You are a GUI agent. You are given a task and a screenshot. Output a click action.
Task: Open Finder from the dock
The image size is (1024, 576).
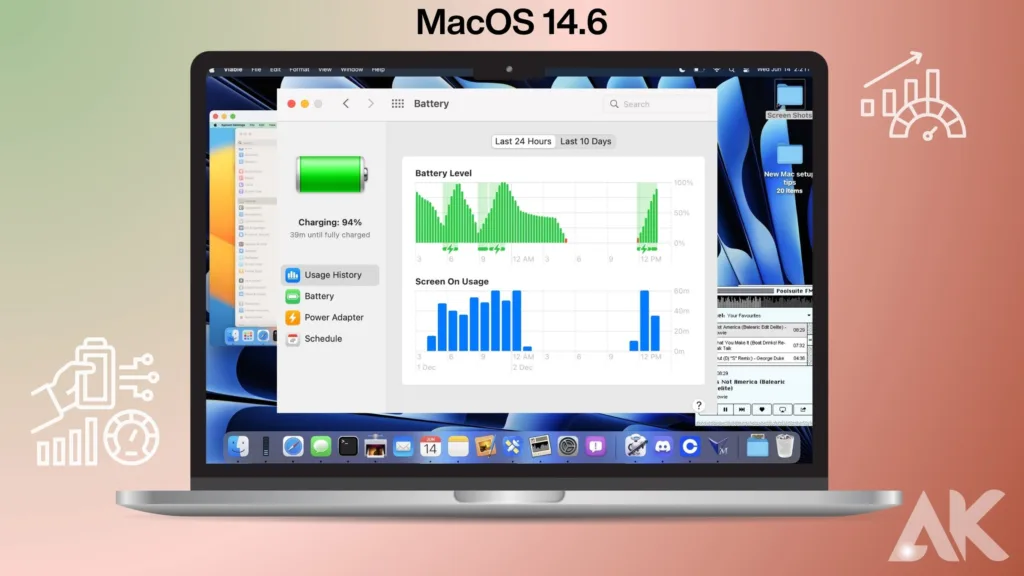238,447
